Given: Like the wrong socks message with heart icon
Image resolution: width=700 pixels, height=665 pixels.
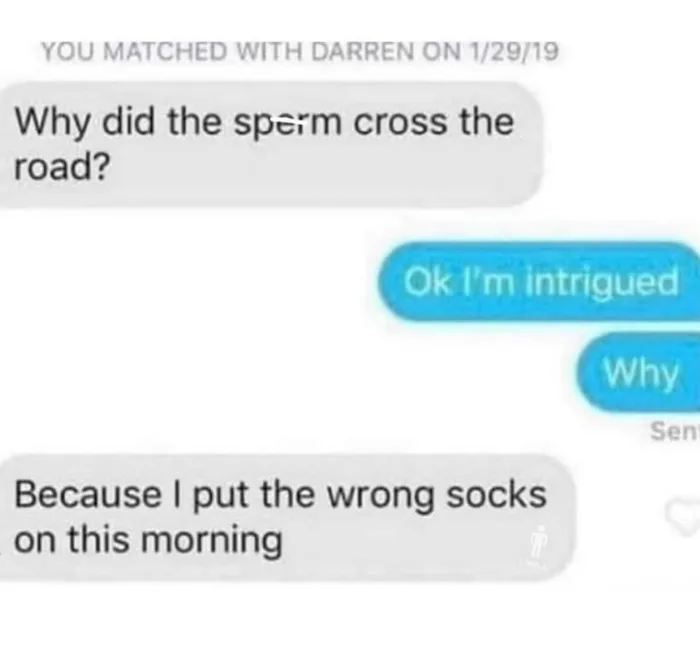Looking at the screenshot, I should (x=683, y=517).
